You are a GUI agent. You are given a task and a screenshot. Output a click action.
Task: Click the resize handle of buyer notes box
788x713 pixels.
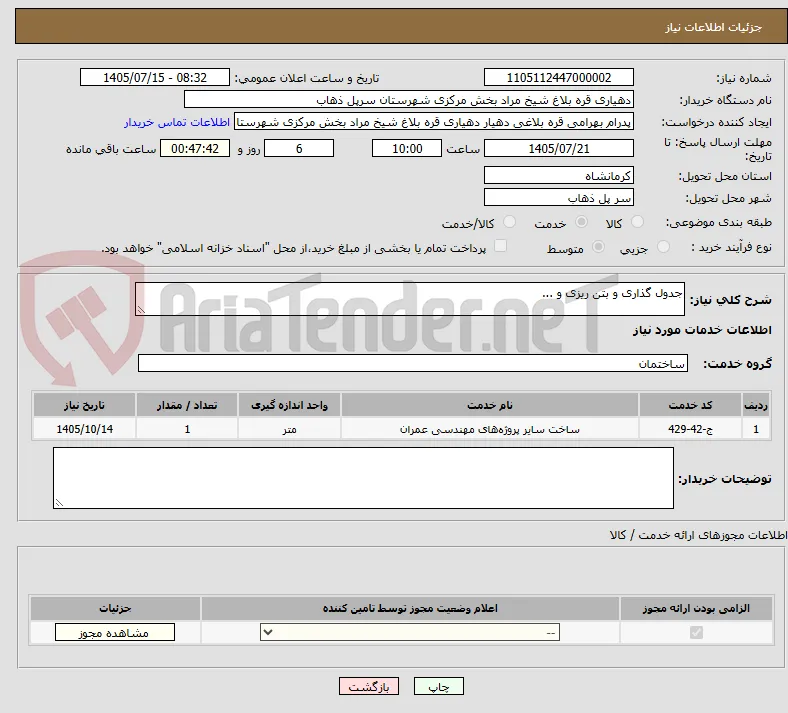[59, 502]
